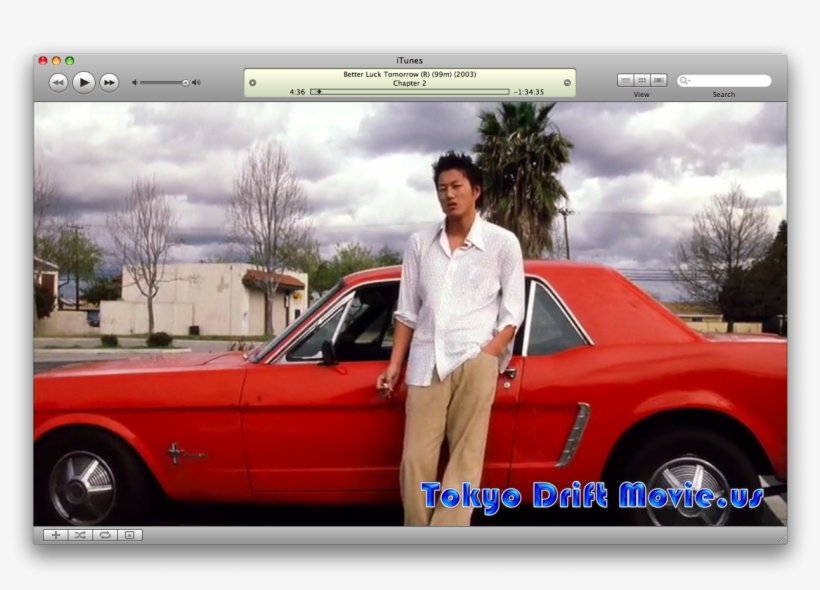Click the max-volume speaker icon
Image resolution: width=820 pixels, height=590 pixels.
click(x=196, y=83)
